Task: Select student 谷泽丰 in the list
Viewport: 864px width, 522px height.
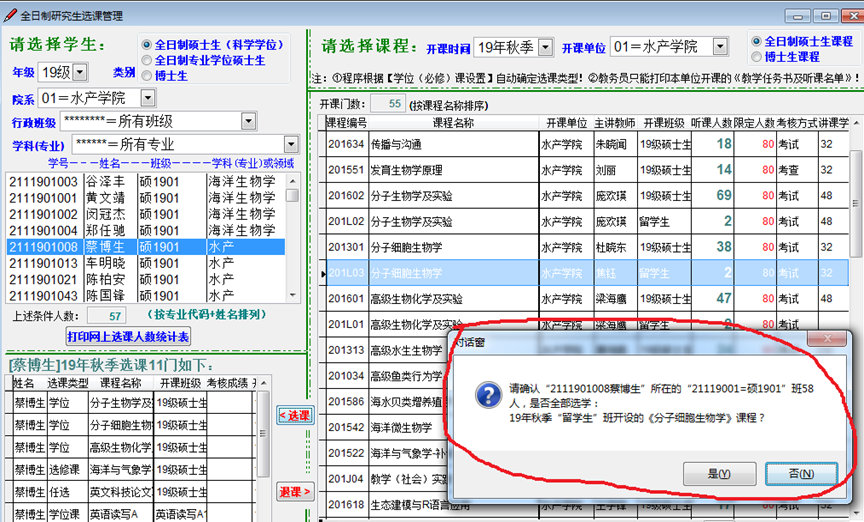Action: (105, 182)
